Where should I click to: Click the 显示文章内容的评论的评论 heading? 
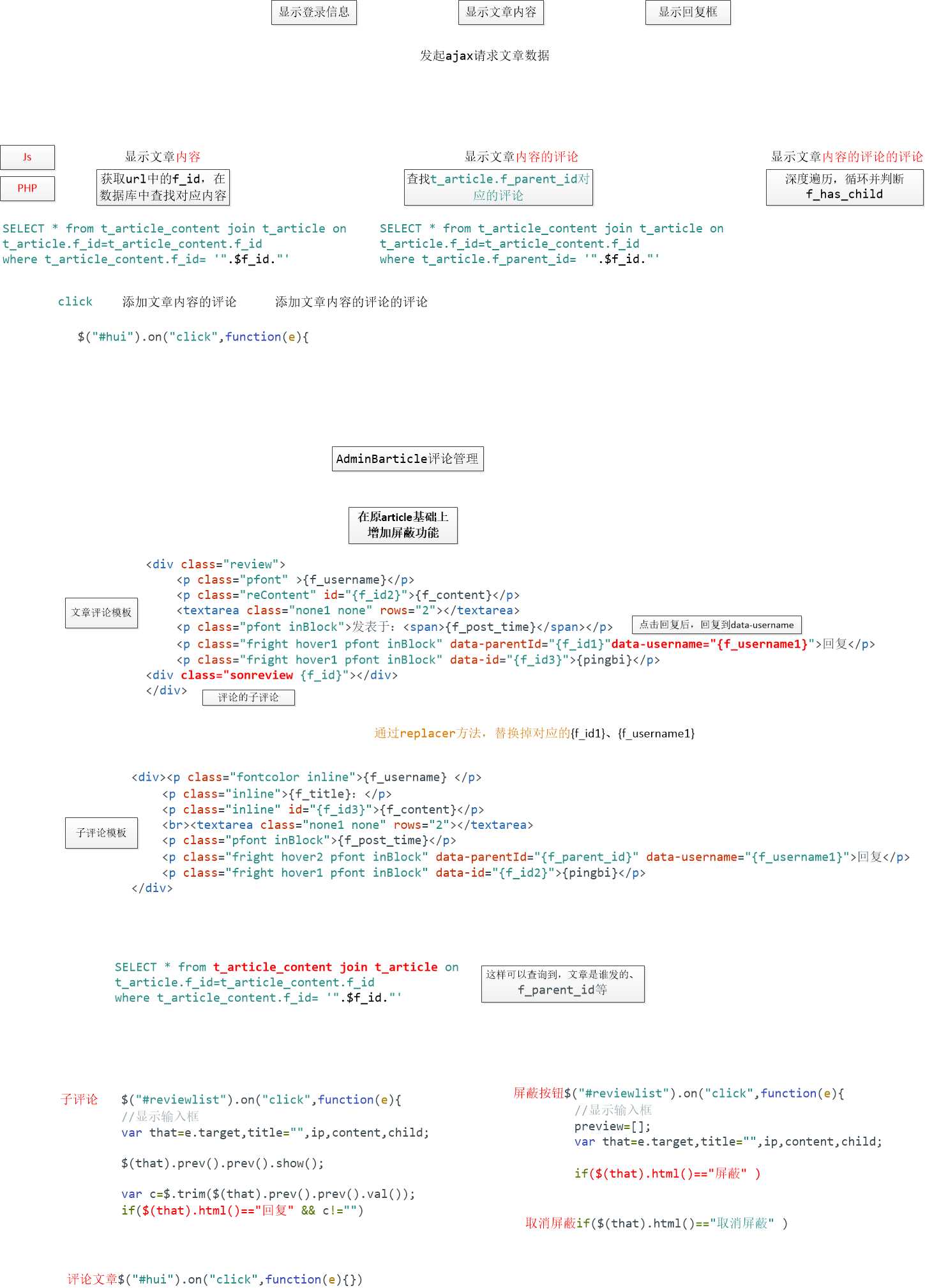point(846,156)
